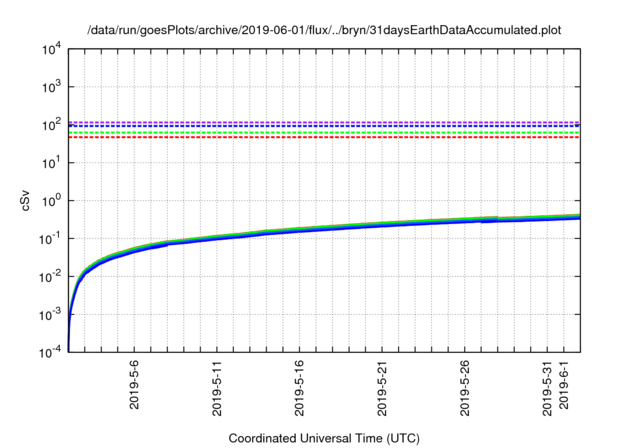
Task: Click the 10^2 y-axis label
Action: 52,125
